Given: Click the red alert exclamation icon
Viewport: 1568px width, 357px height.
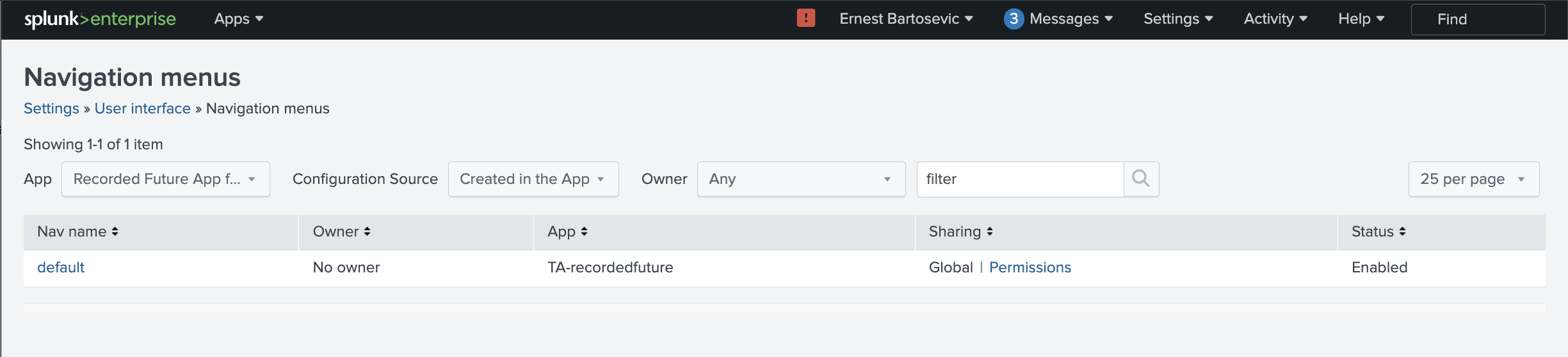Looking at the screenshot, I should click(x=805, y=18).
